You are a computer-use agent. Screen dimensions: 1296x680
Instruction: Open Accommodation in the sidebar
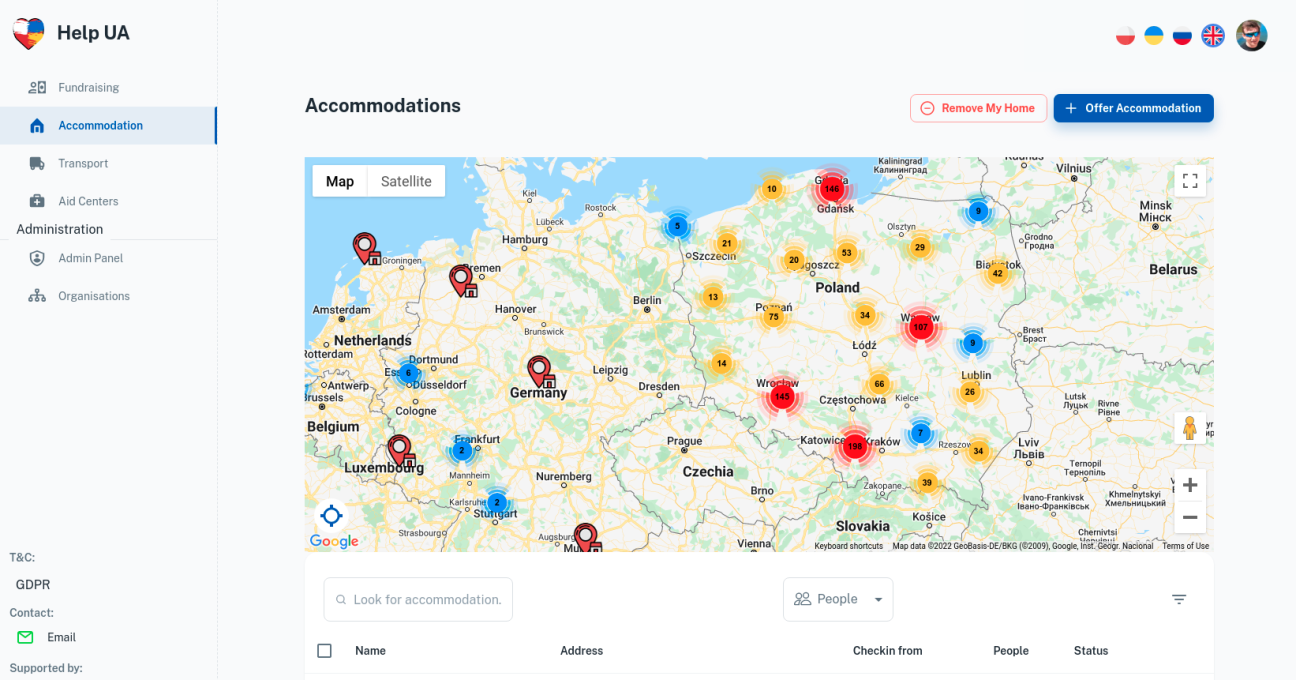pos(108,125)
